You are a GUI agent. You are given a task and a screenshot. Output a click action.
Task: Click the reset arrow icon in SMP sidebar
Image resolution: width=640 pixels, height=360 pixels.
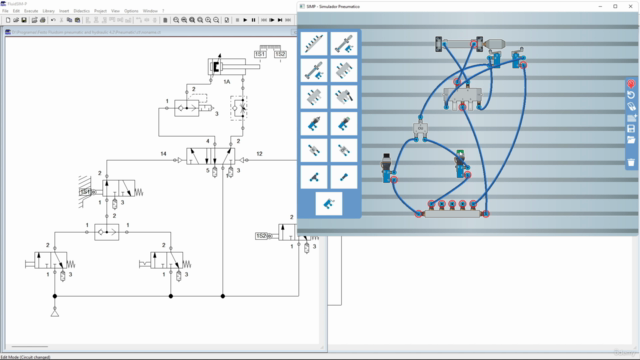click(x=631, y=95)
